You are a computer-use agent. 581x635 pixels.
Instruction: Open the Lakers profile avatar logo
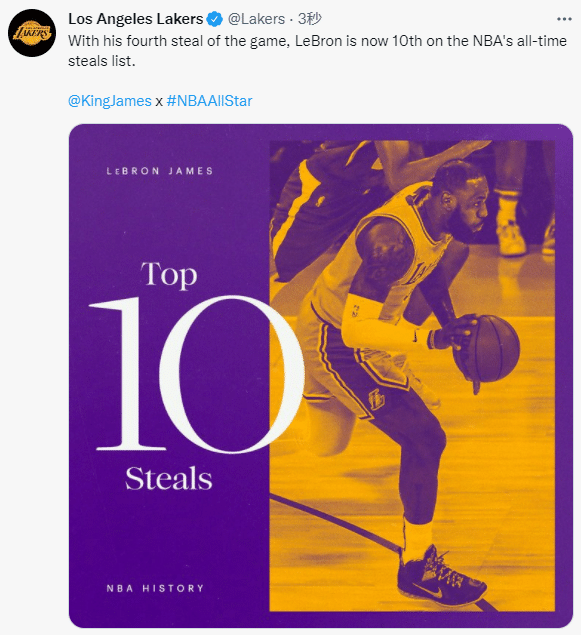32,33
